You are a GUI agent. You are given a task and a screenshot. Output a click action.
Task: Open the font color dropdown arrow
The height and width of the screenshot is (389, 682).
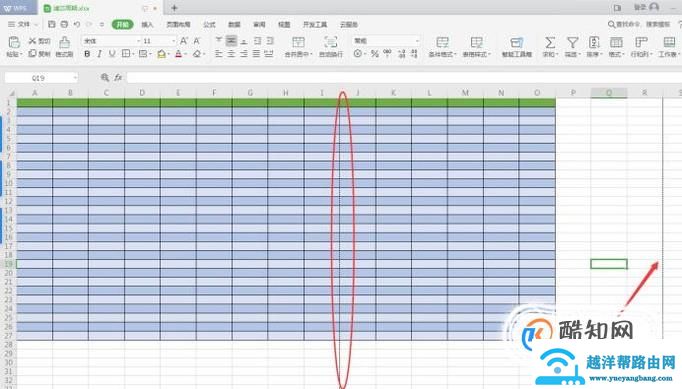coord(185,54)
